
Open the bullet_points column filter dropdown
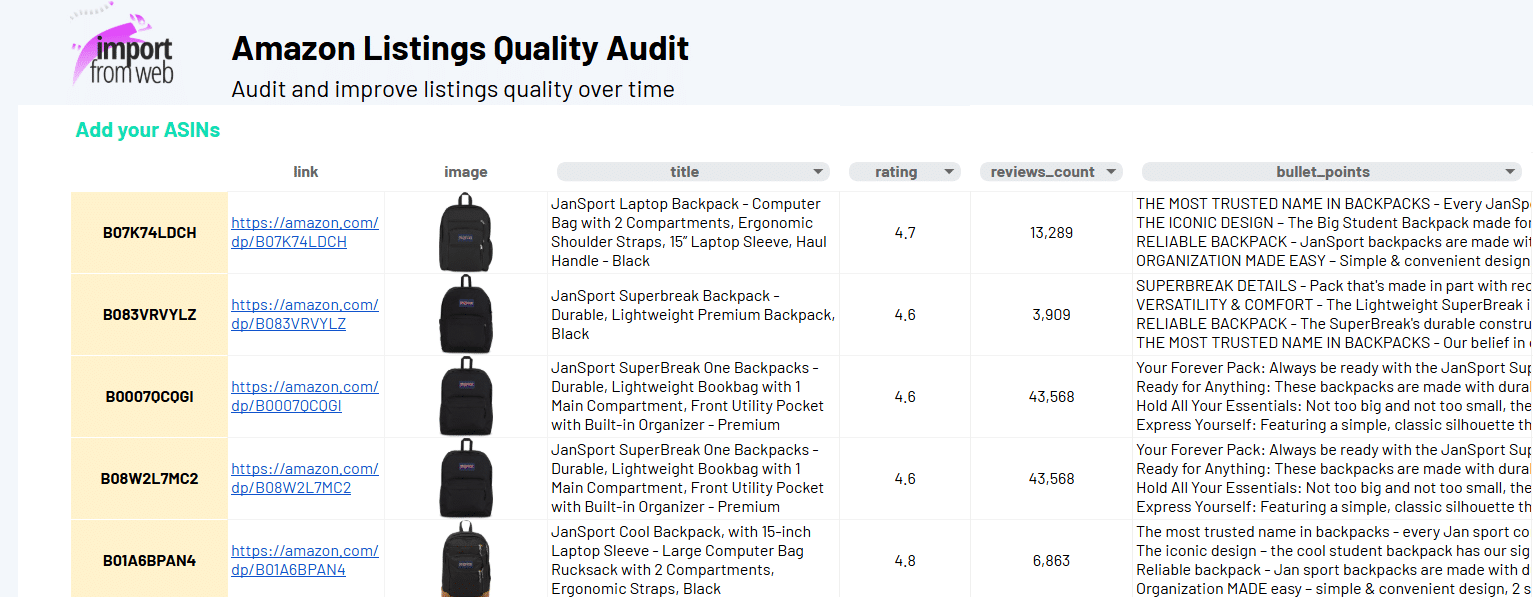click(x=1509, y=172)
